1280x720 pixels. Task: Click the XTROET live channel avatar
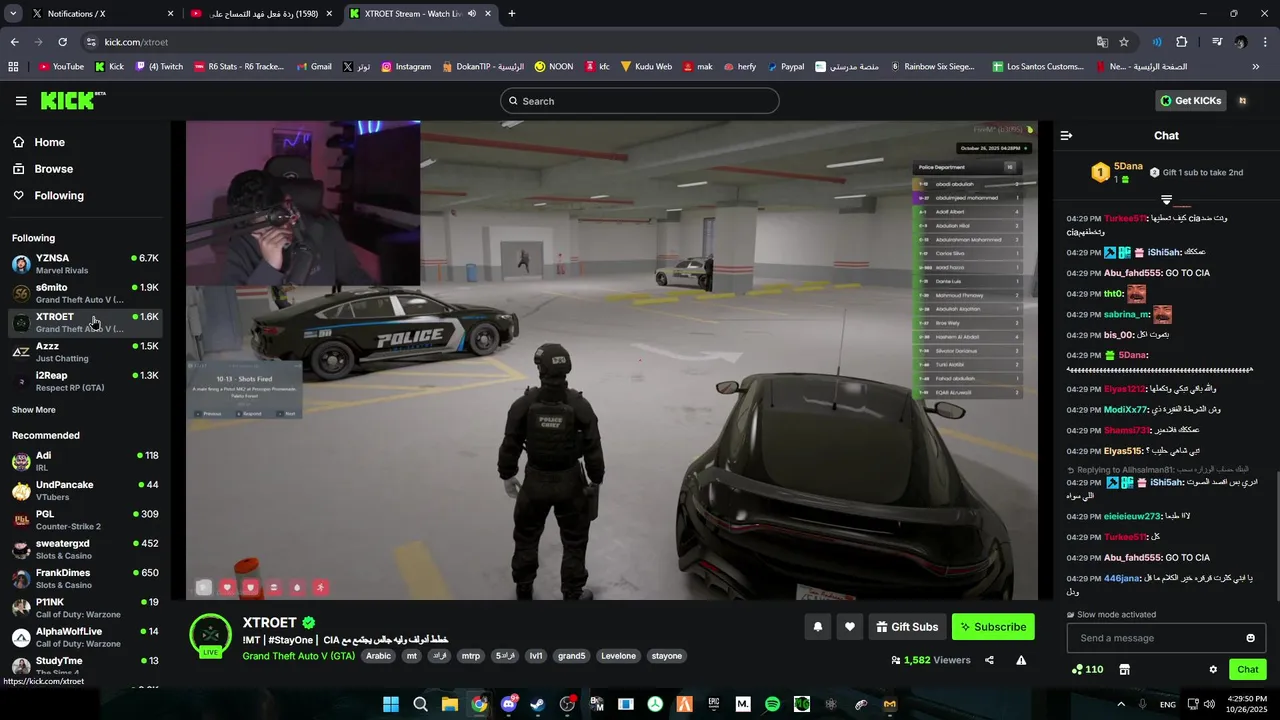coord(210,635)
